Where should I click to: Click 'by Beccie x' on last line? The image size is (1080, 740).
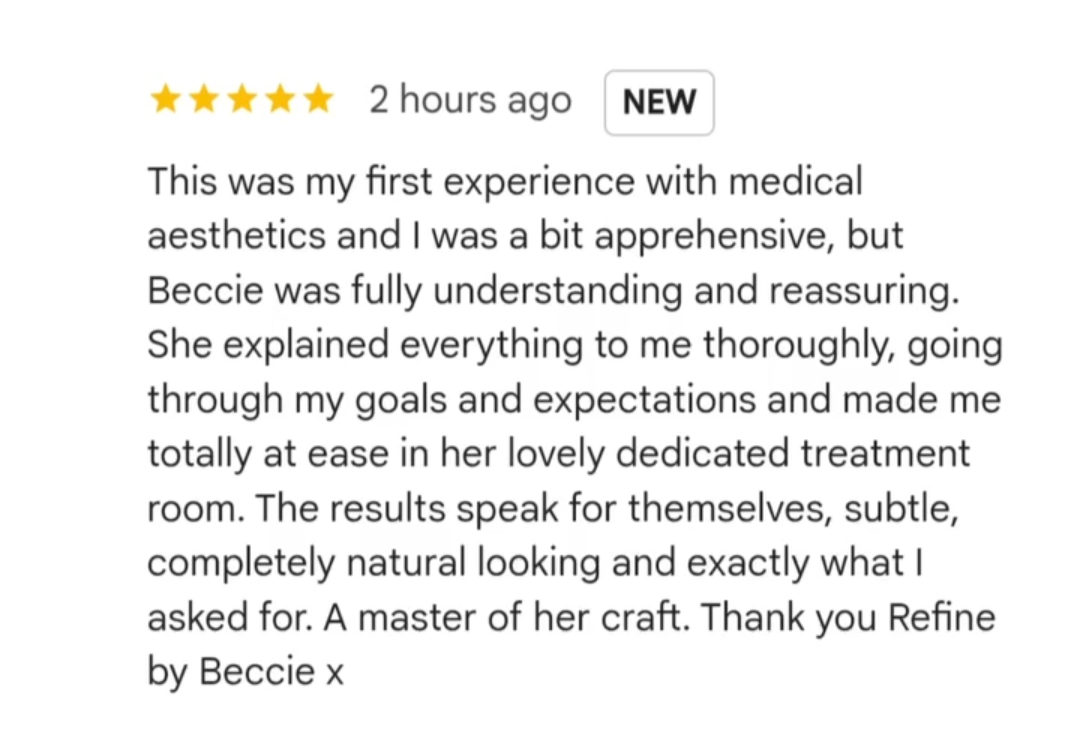point(245,671)
